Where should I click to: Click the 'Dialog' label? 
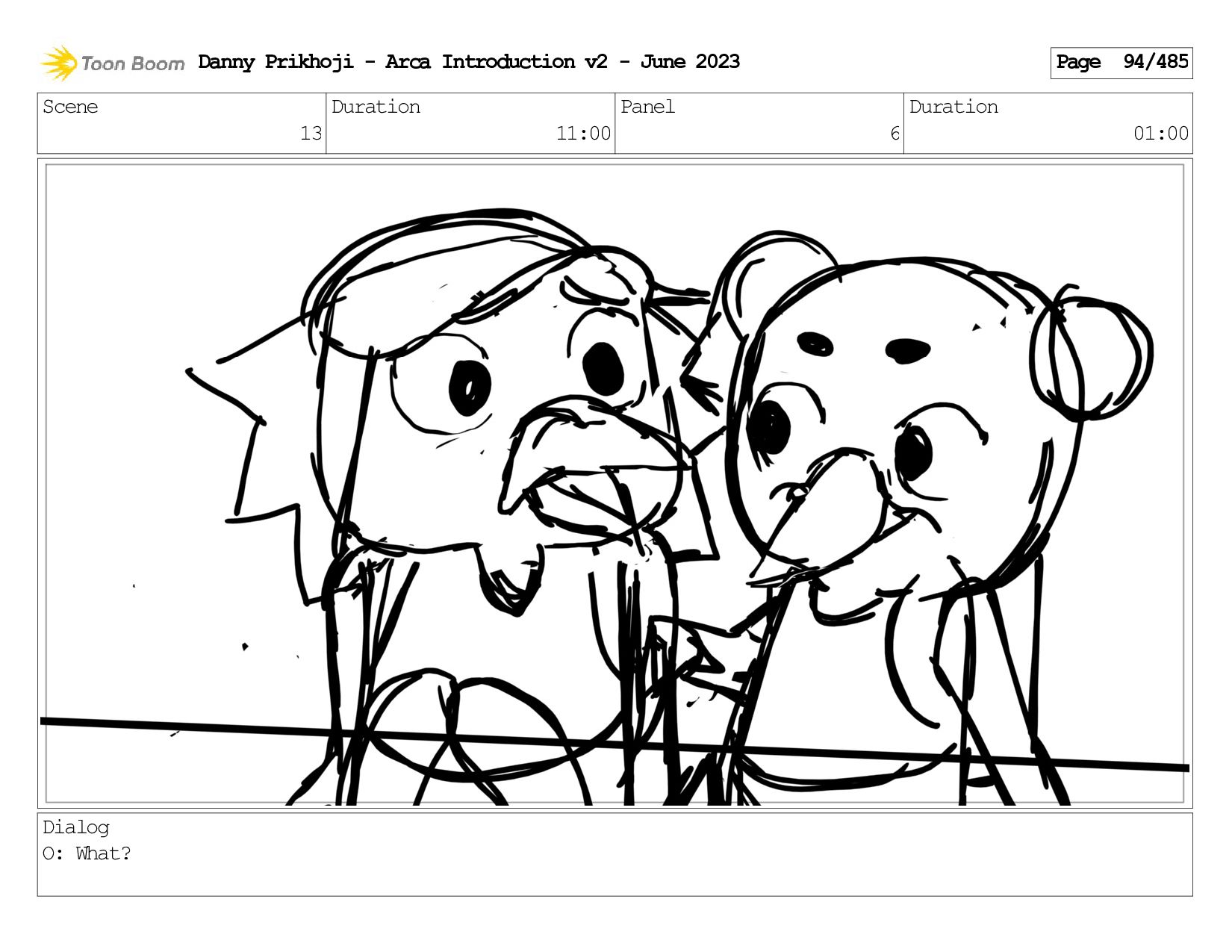(76, 827)
